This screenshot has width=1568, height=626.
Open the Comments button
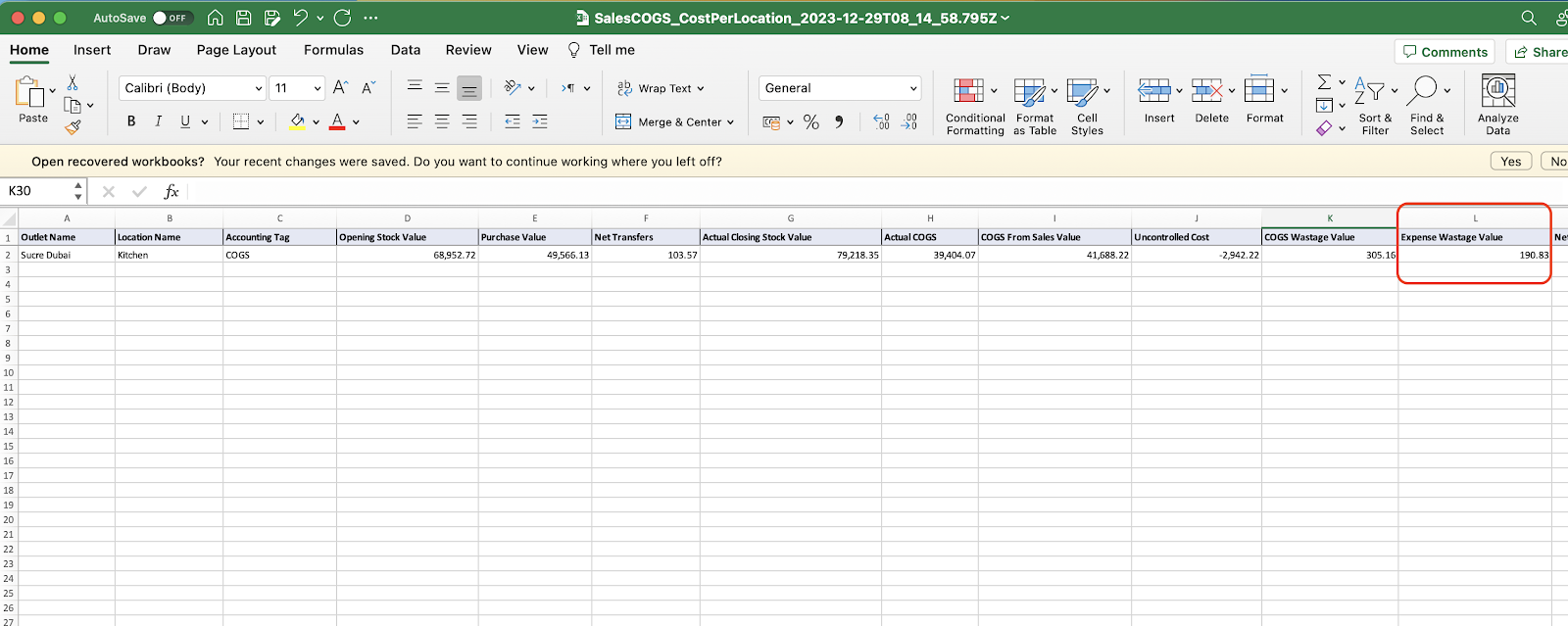click(x=1445, y=52)
